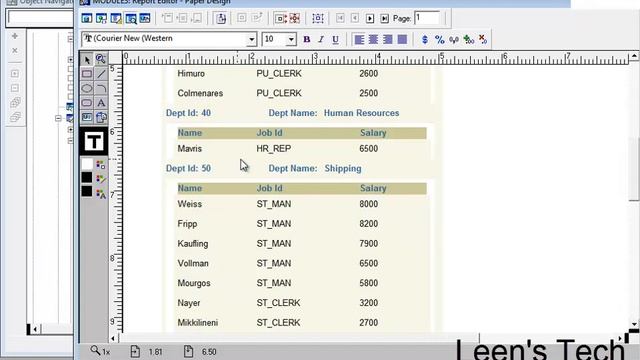This screenshot has height=360, width=640.
Task: Collapse the leftmost minus node in the Object Navigator tree
Action: [58, 118]
